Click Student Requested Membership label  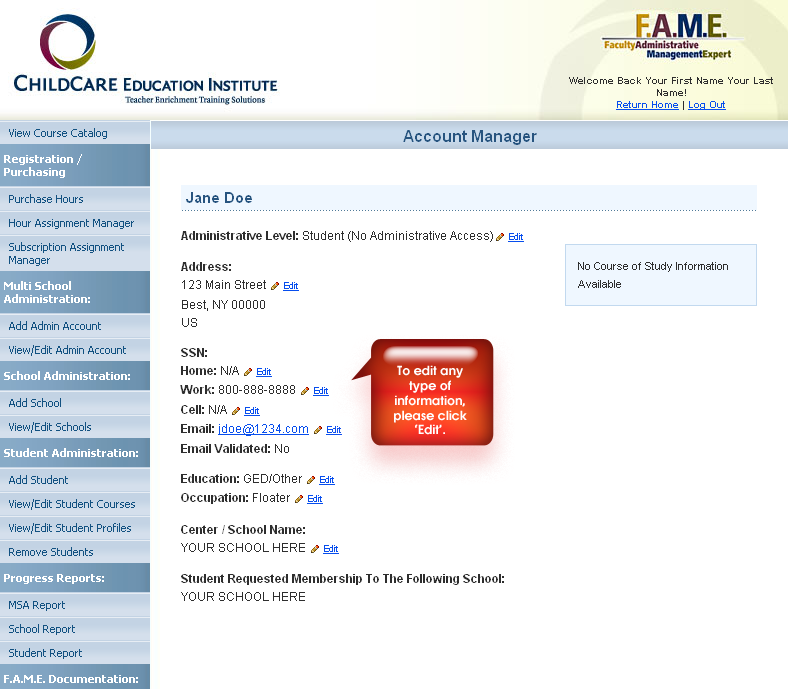click(x=342, y=579)
